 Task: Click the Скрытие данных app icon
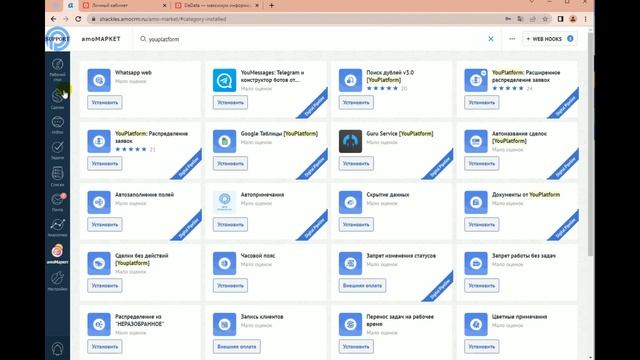click(x=350, y=202)
